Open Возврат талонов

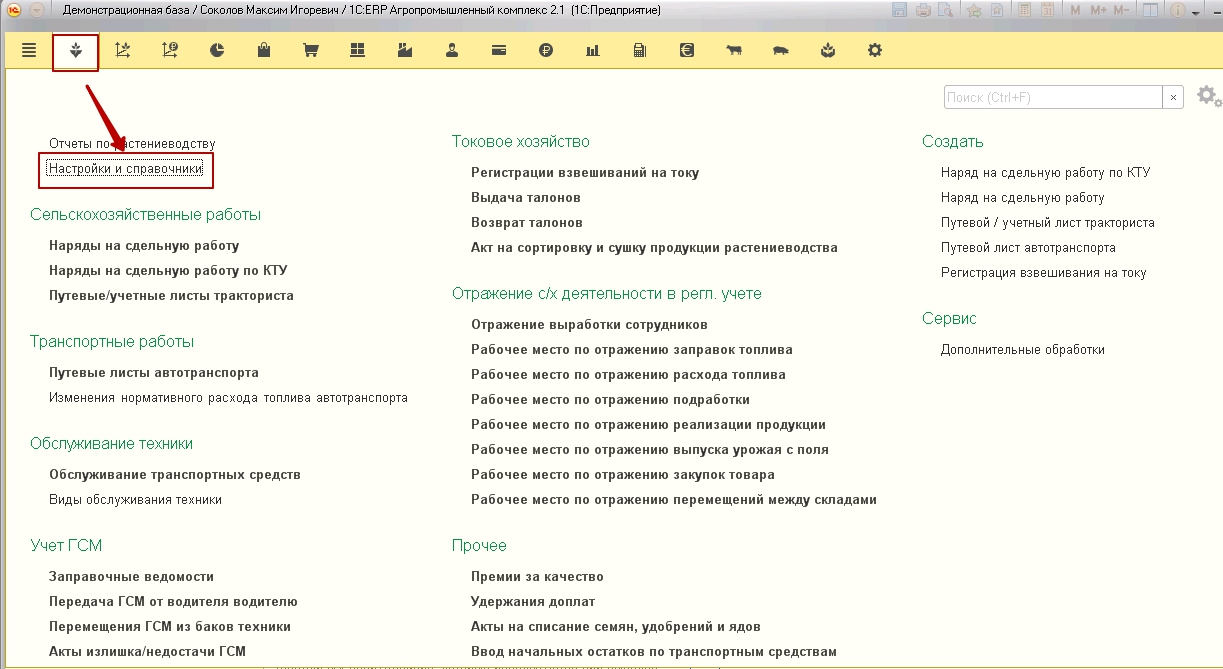click(527, 222)
